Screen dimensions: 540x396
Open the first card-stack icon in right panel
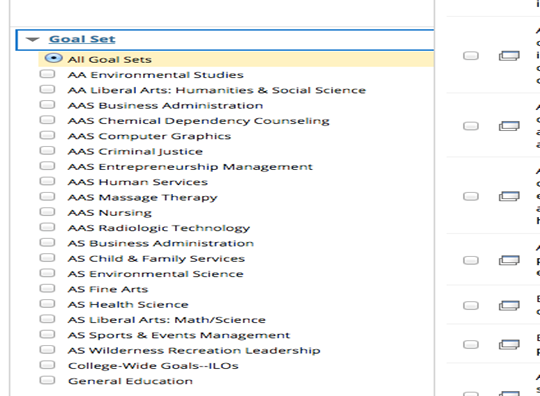[509, 56]
